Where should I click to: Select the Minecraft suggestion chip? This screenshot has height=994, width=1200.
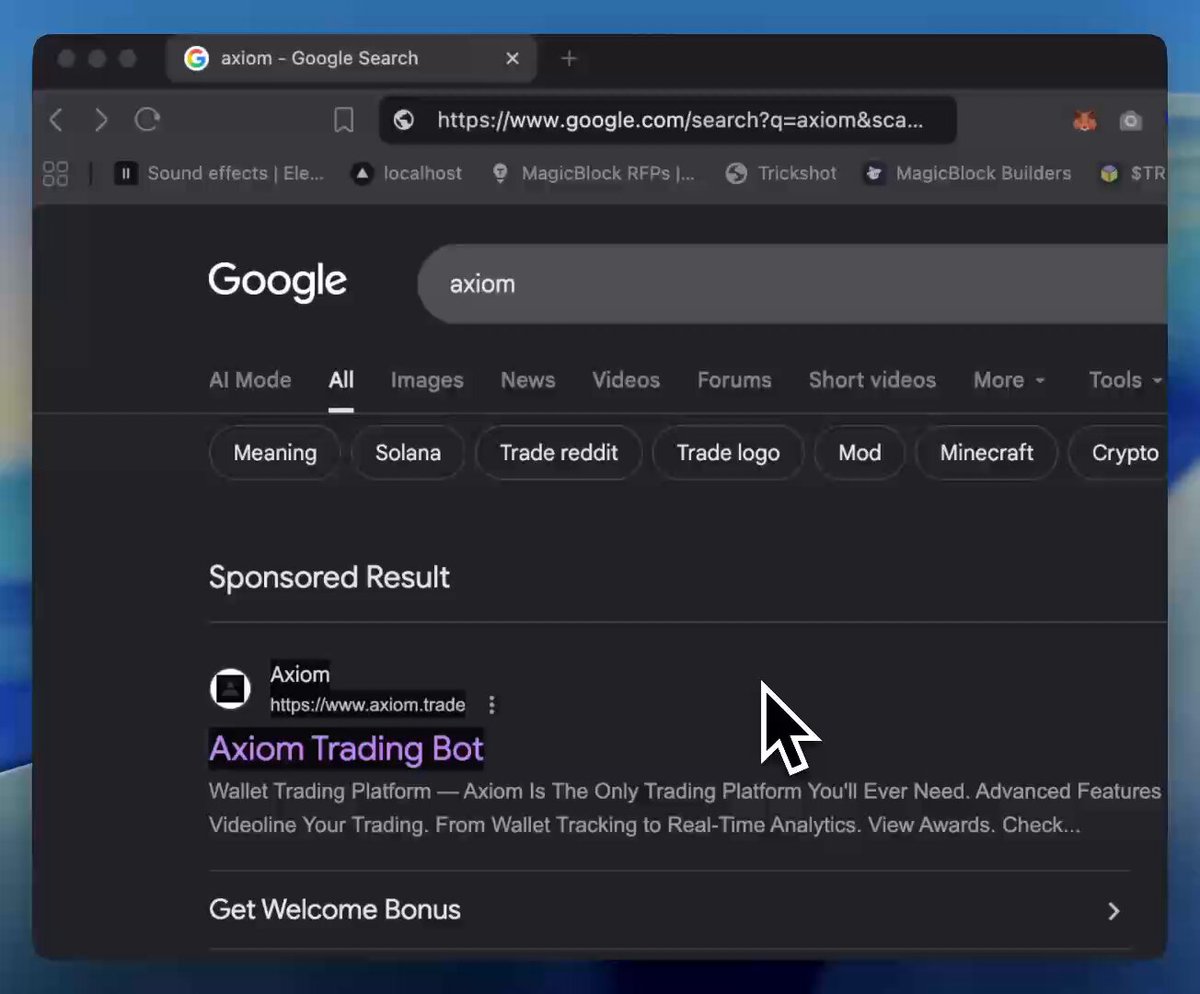coord(987,453)
